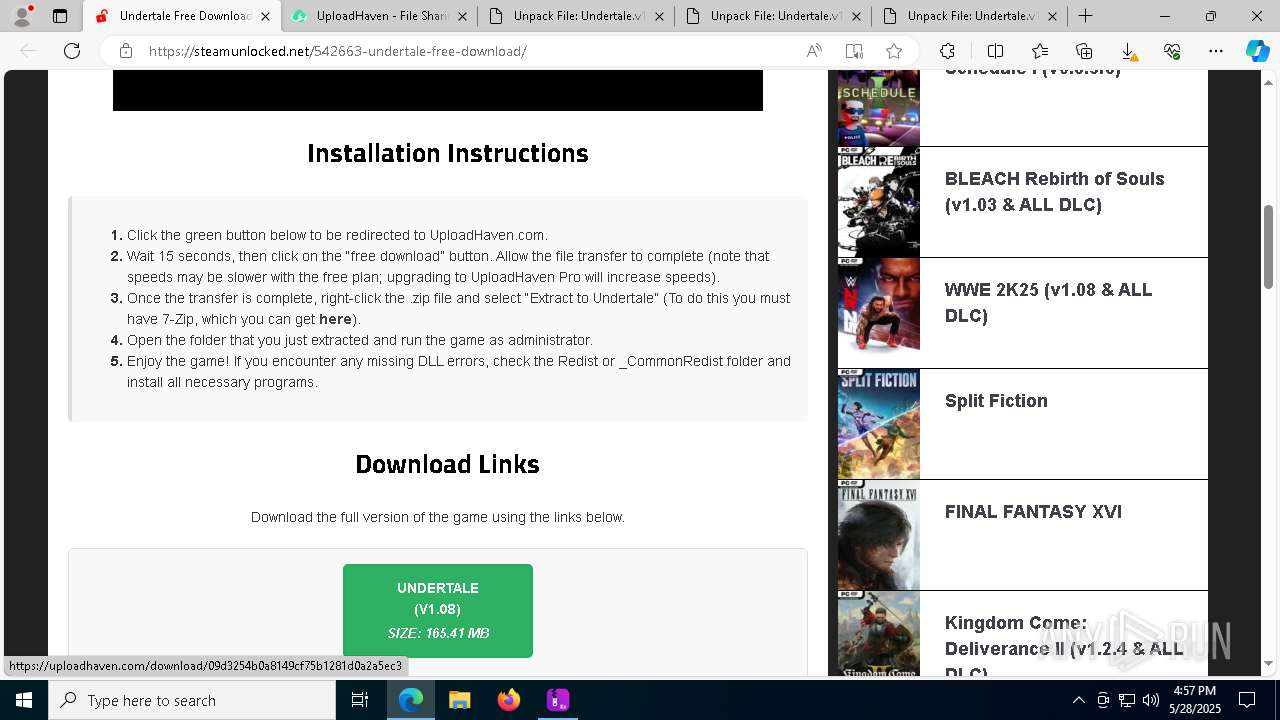This screenshot has height=720, width=1280.
Task: Open the Edge profile icon
Action: [22, 16]
